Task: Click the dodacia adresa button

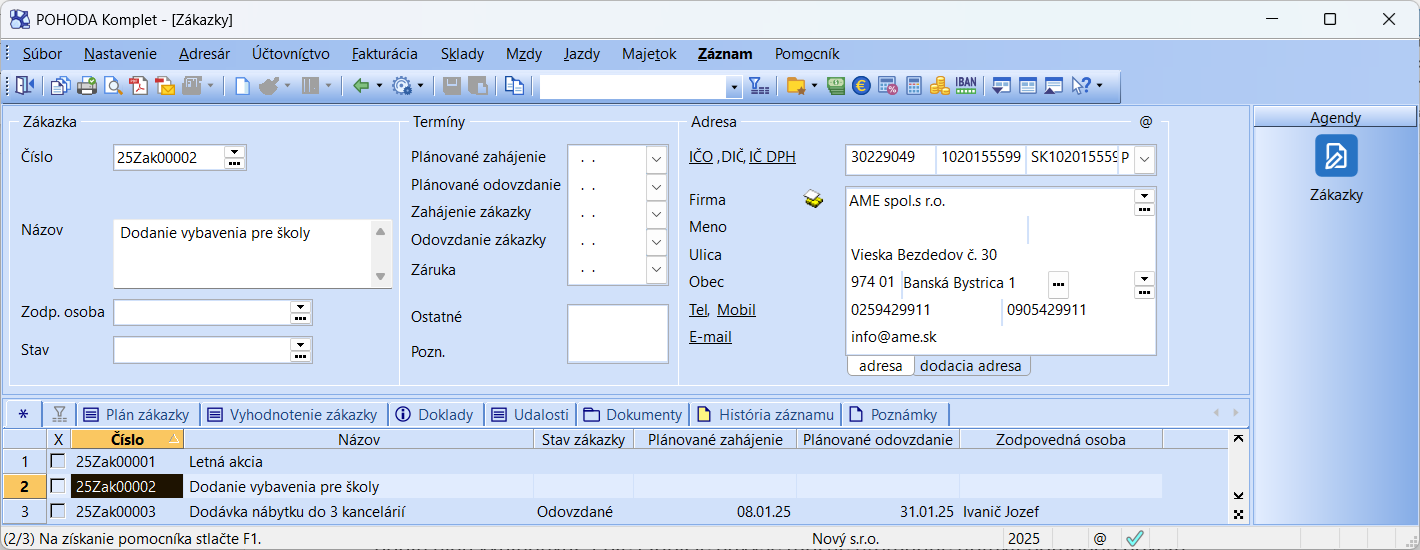Action: click(x=970, y=366)
